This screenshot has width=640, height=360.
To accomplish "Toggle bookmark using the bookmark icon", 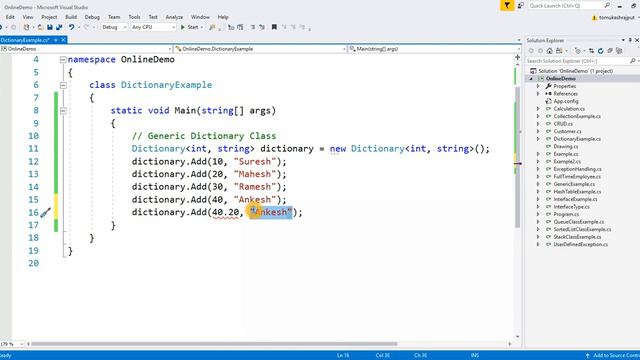I will click(x=274, y=27).
